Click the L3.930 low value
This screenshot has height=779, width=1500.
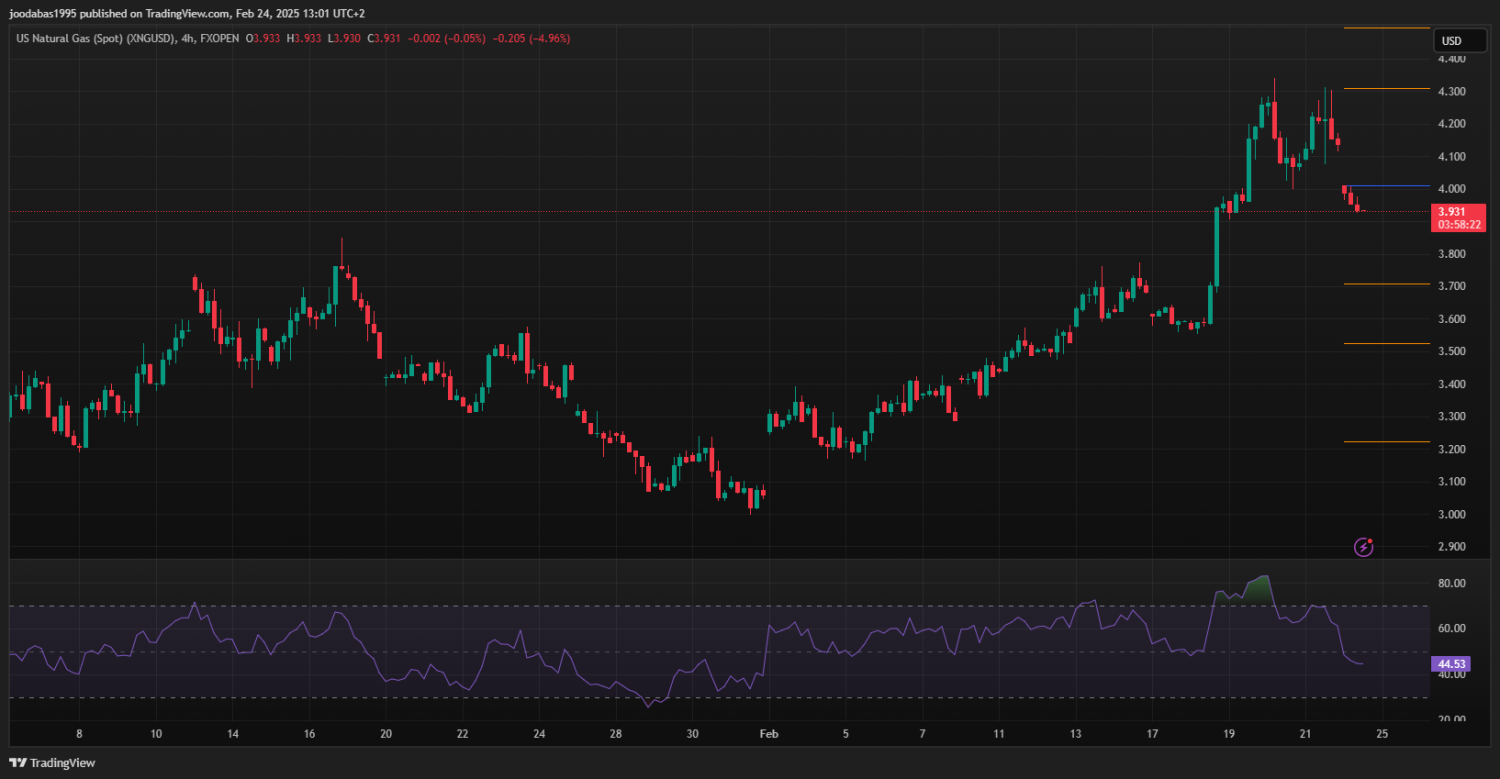click(x=344, y=38)
